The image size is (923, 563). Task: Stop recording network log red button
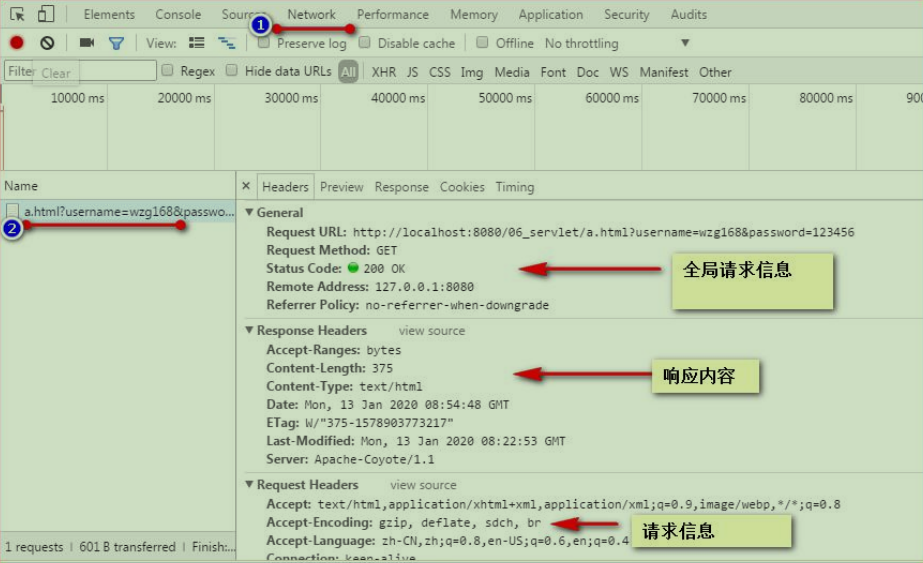[x=16, y=42]
